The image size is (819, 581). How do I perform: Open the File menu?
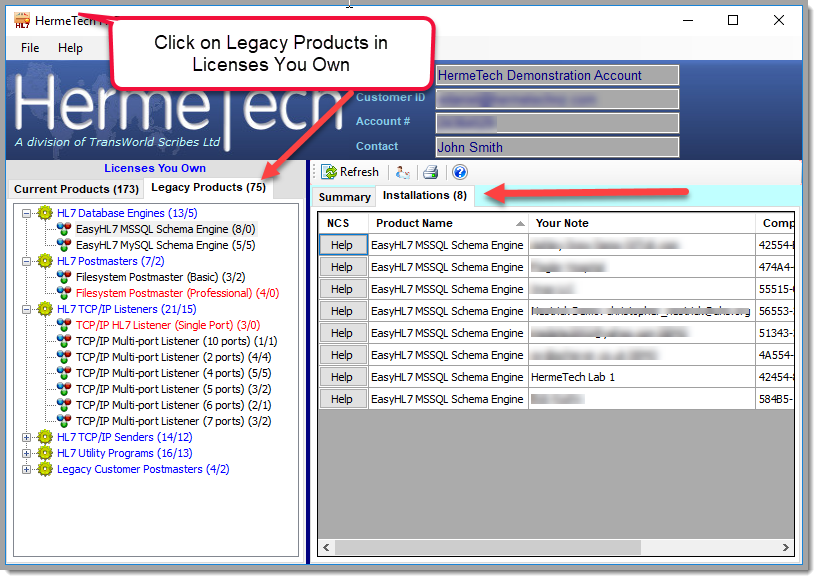[30, 48]
